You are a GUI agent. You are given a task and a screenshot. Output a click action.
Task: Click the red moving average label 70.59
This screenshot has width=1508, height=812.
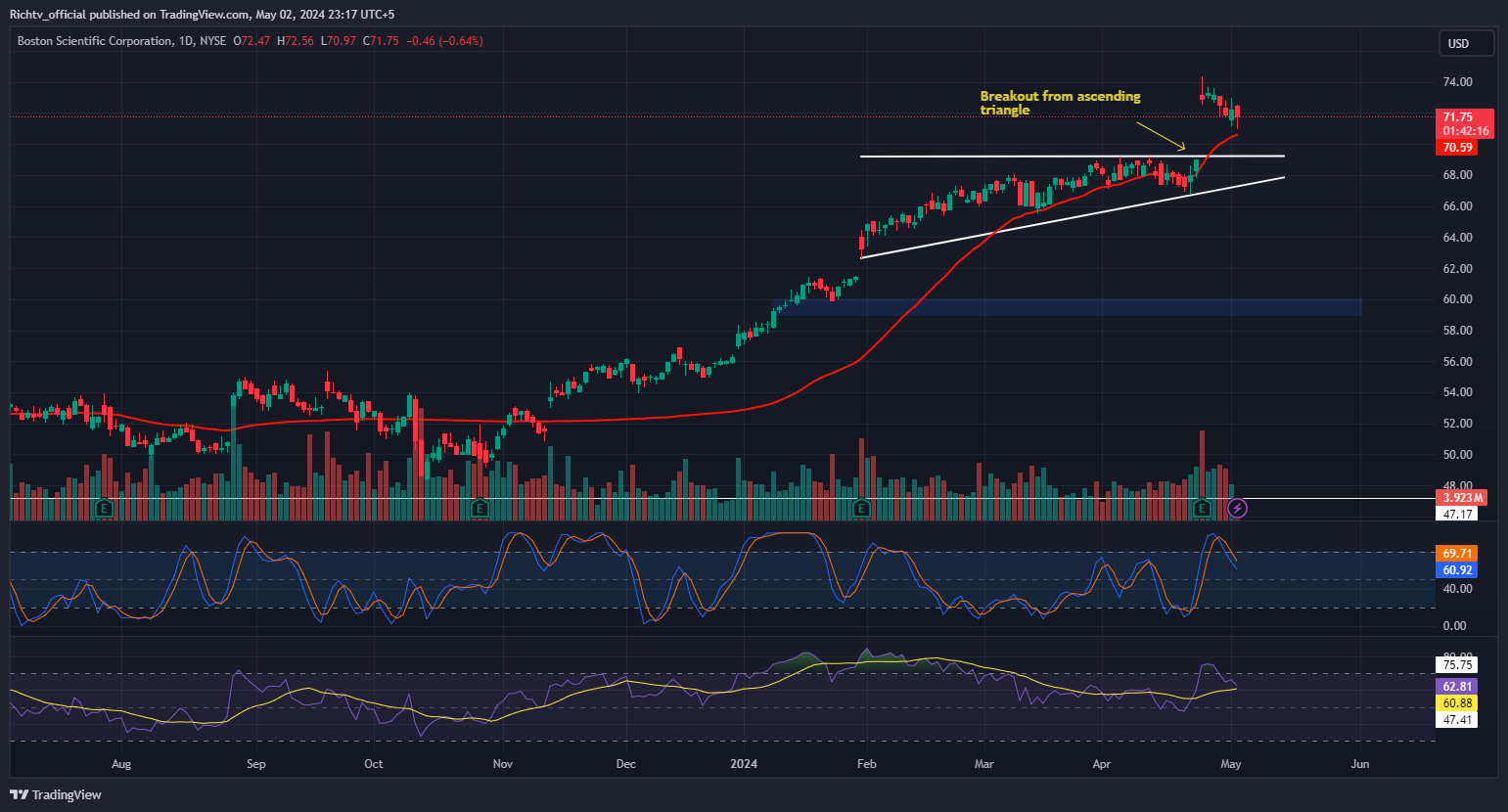pyautogui.click(x=1458, y=148)
